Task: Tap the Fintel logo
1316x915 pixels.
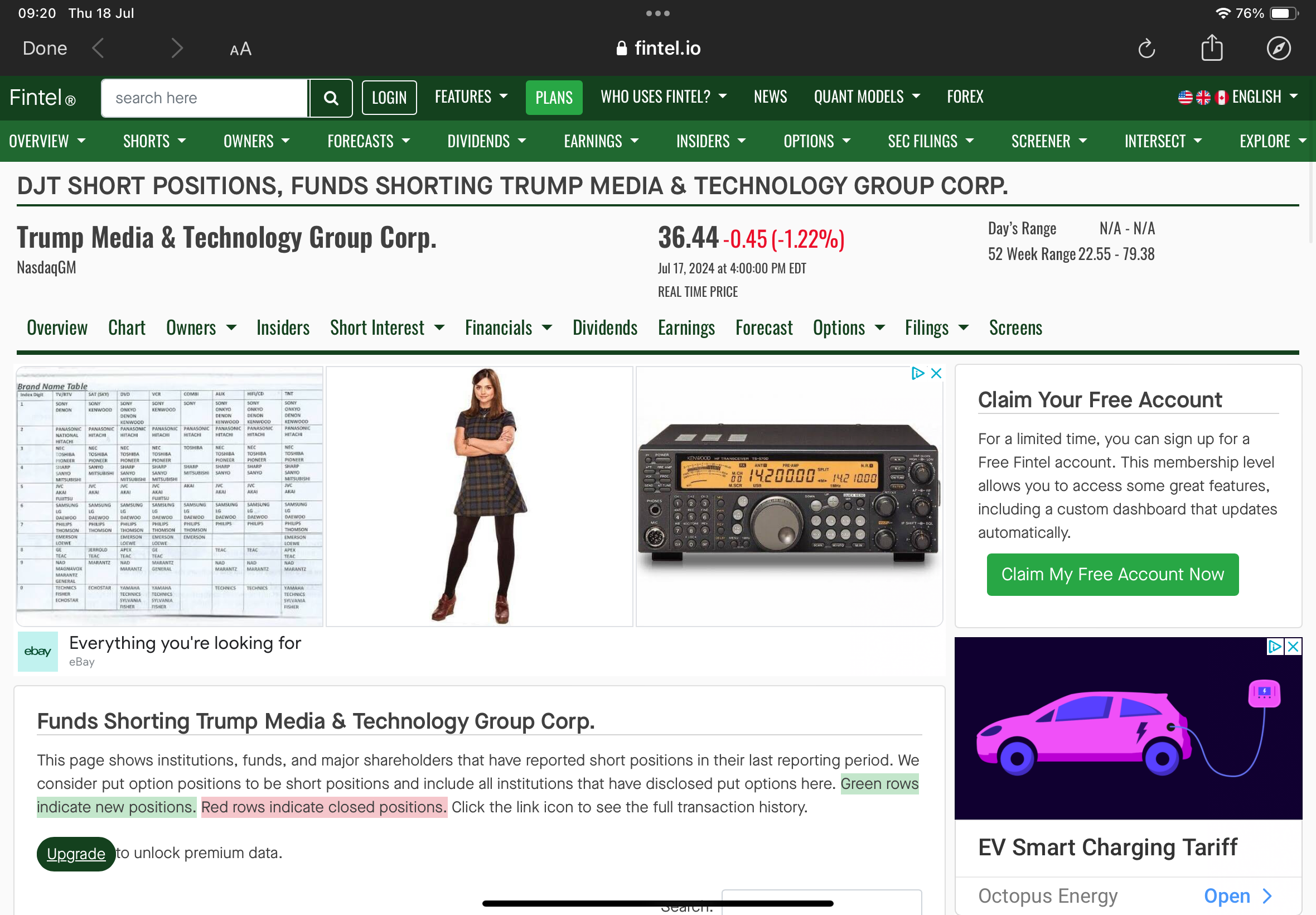Action: 42,98
